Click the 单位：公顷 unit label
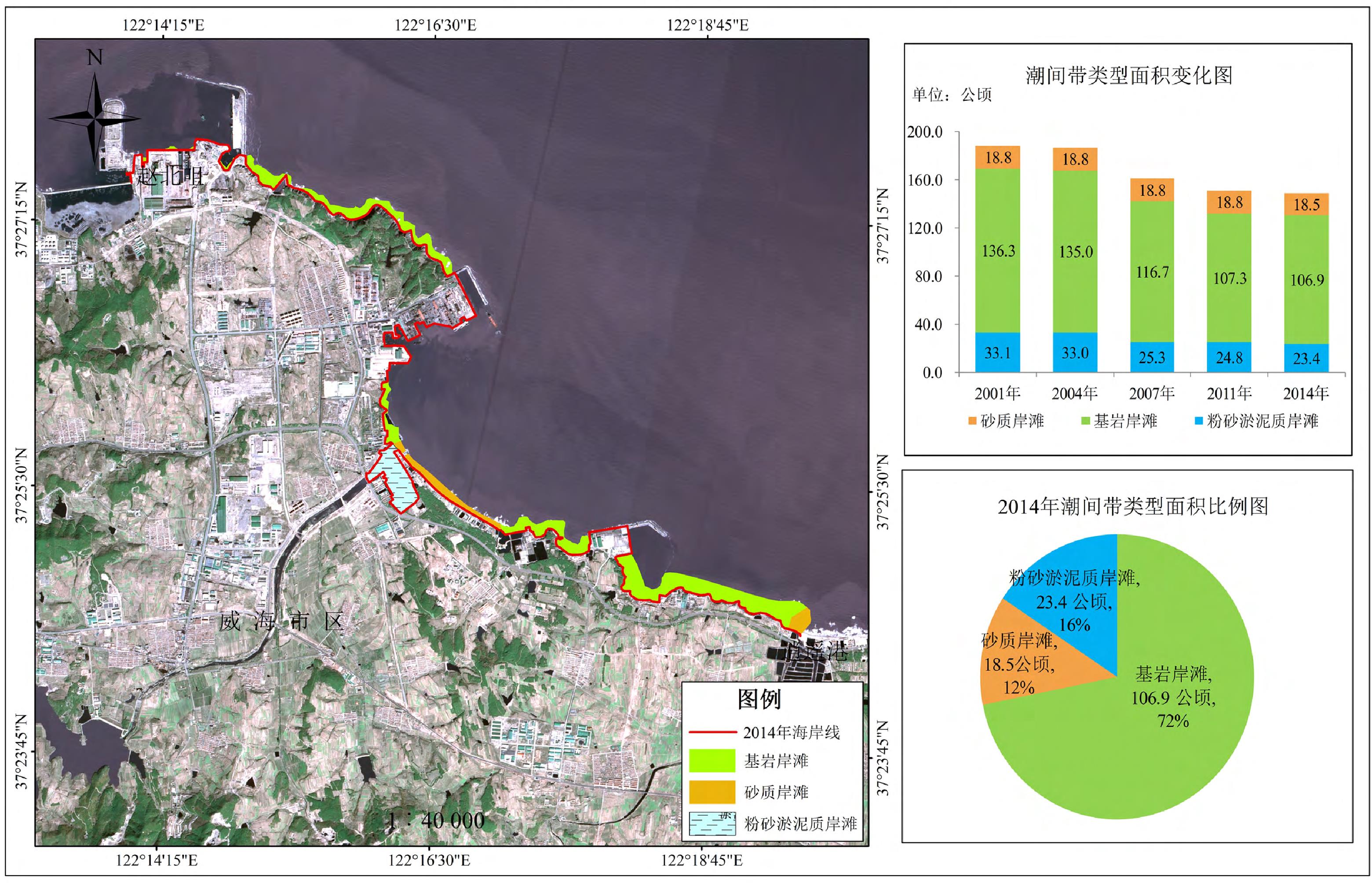This screenshot has width=1372, height=883. tap(952, 95)
